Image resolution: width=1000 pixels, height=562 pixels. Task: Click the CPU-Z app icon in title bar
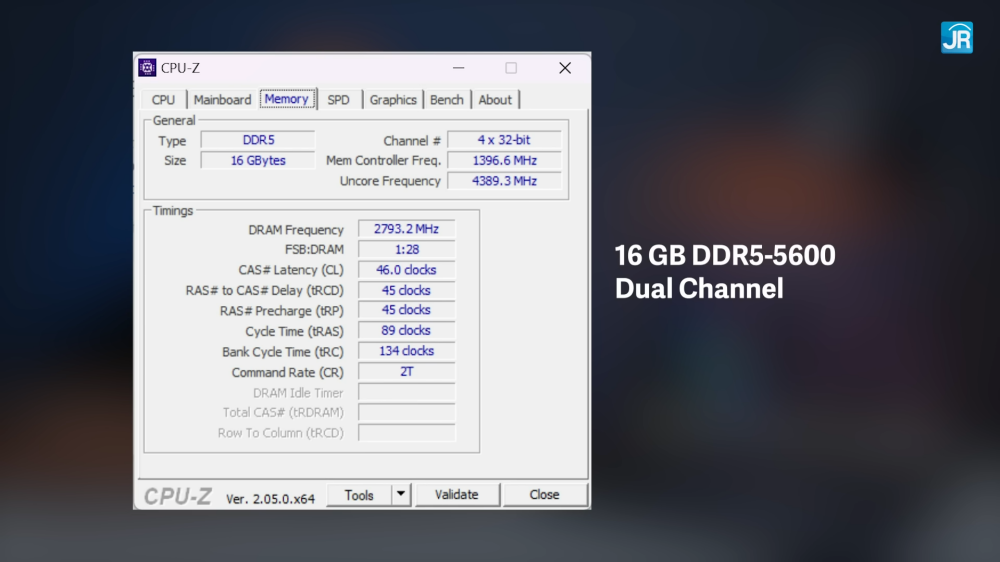pyautogui.click(x=147, y=68)
